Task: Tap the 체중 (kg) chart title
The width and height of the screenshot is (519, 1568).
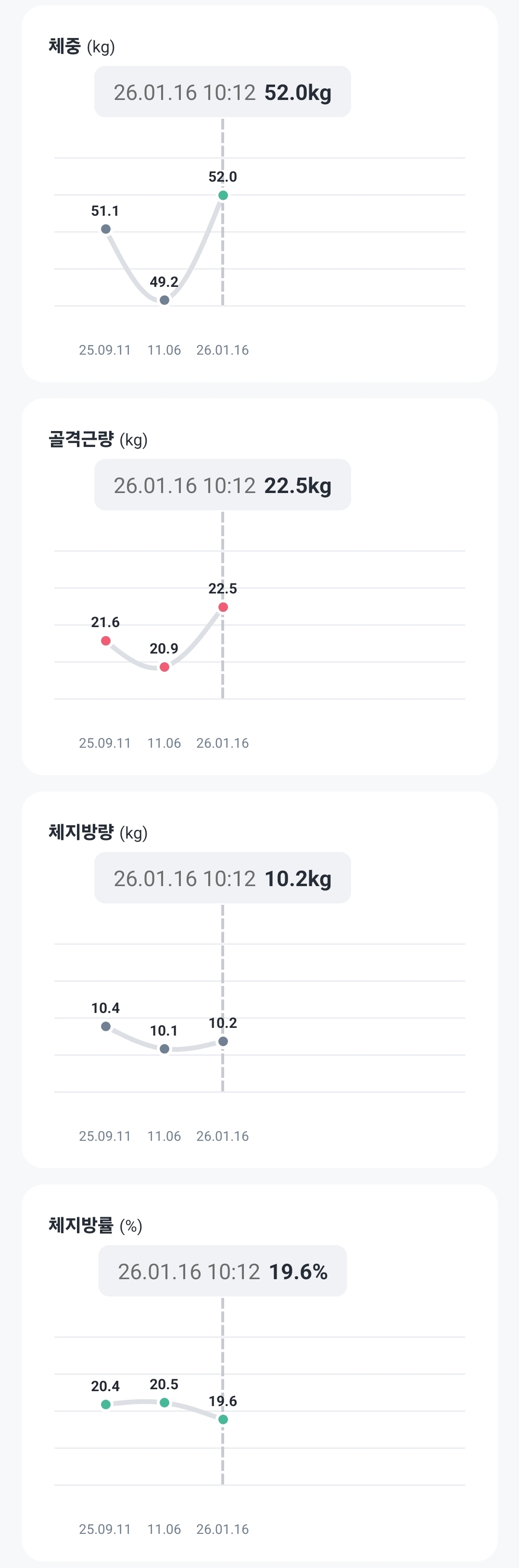Action: pos(82,46)
